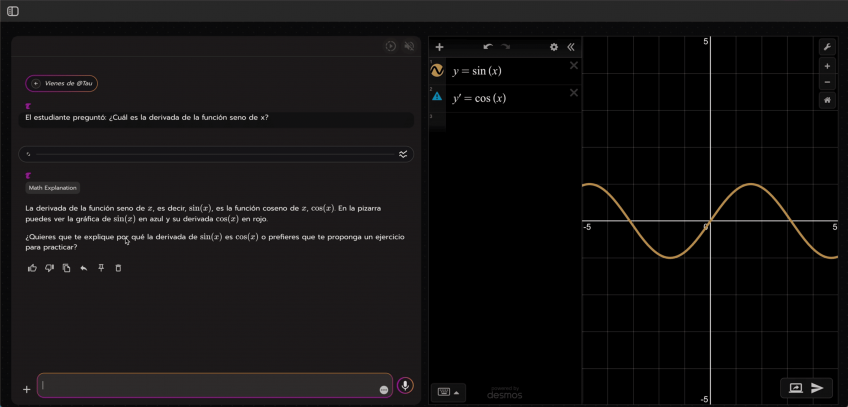The height and width of the screenshot is (407, 848).
Task: Reset graph to default home view
Action: (827, 100)
